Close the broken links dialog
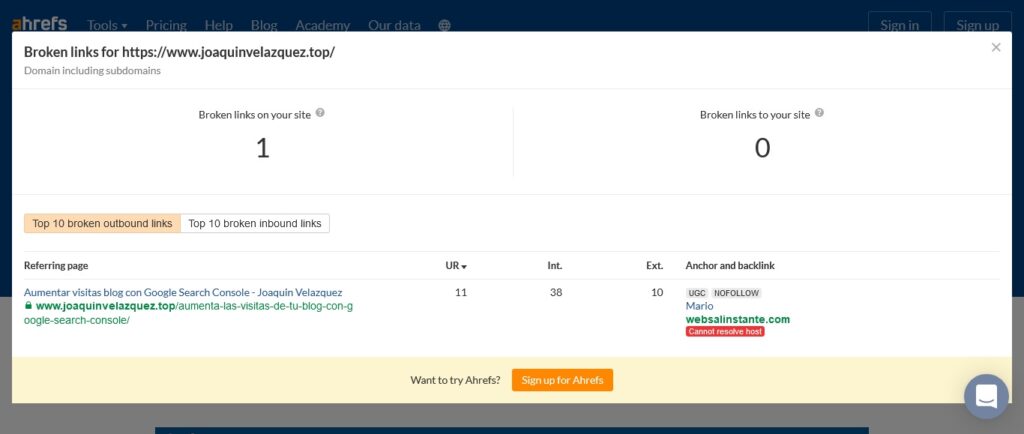This screenshot has height=434, width=1024. tap(996, 47)
